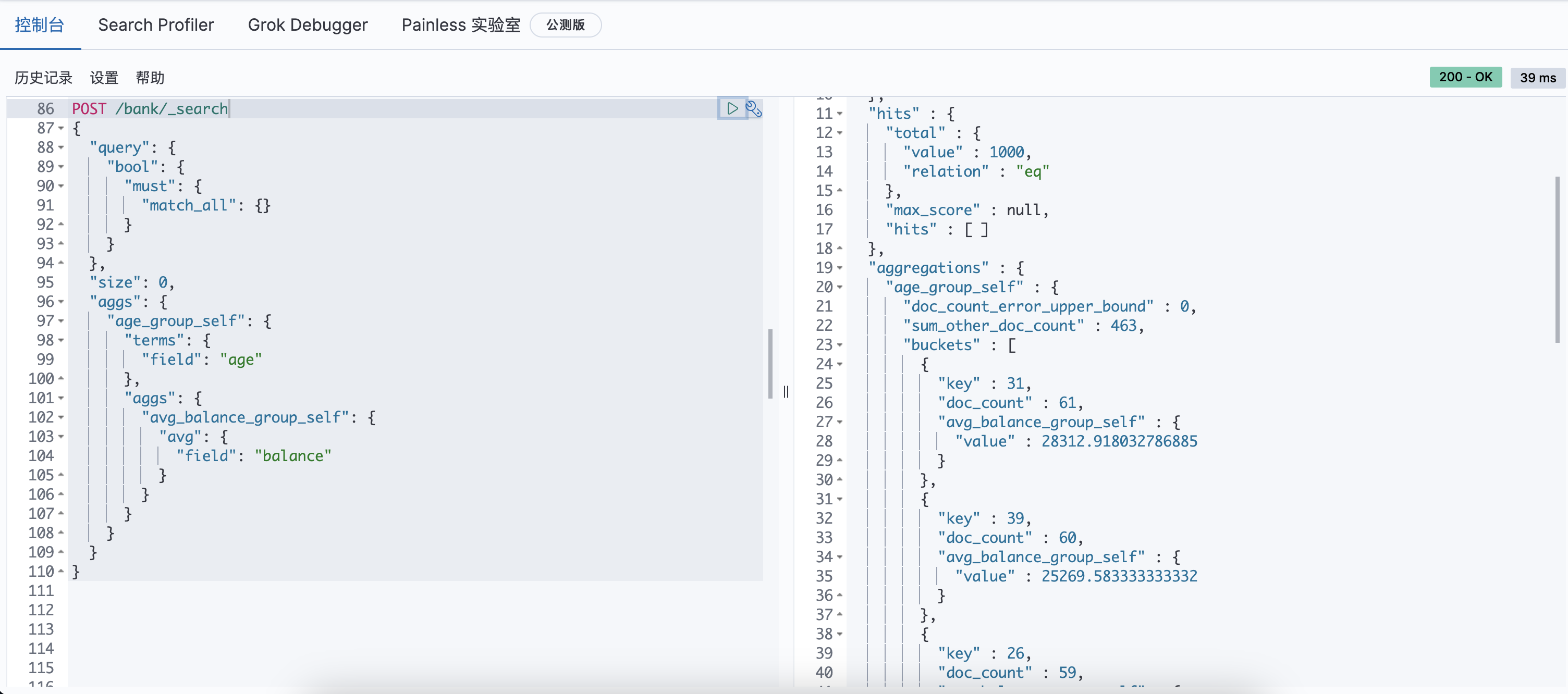
Task: Collapse the fold arrow at line 87
Action: (x=61, y=128)
